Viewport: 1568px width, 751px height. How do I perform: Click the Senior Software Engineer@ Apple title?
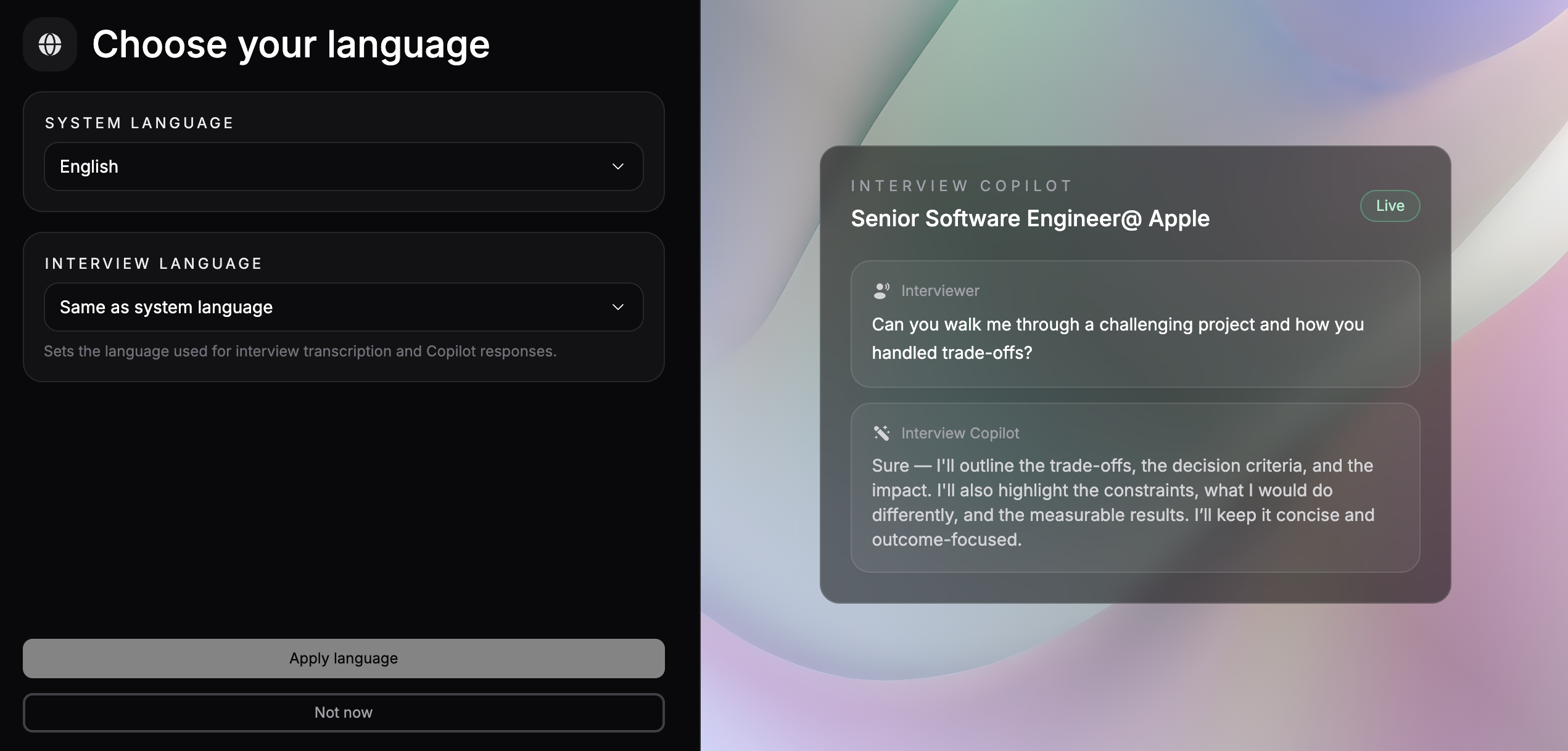(1030, 218)
